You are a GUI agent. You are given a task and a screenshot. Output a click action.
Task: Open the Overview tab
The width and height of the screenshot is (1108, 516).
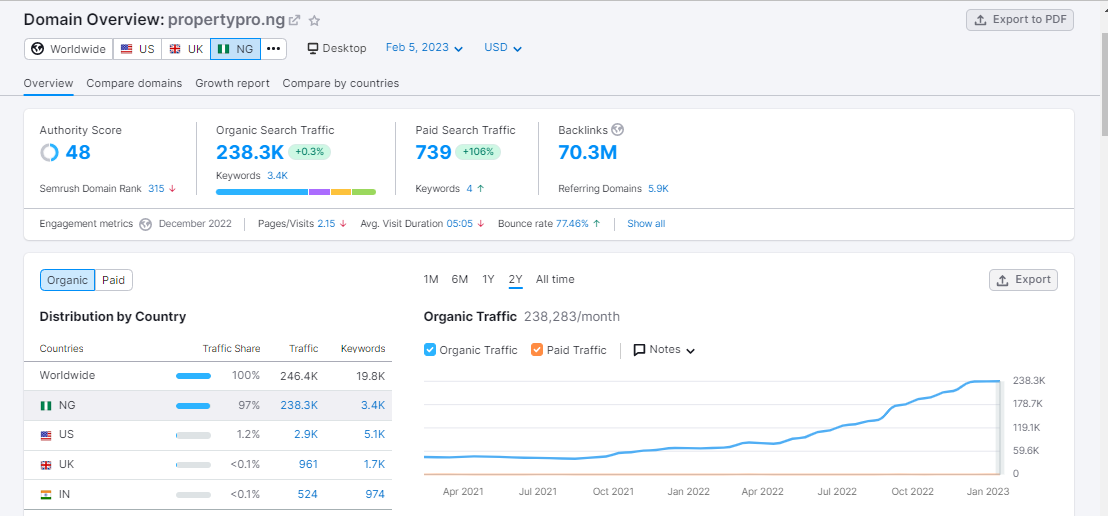coord(48,83)
